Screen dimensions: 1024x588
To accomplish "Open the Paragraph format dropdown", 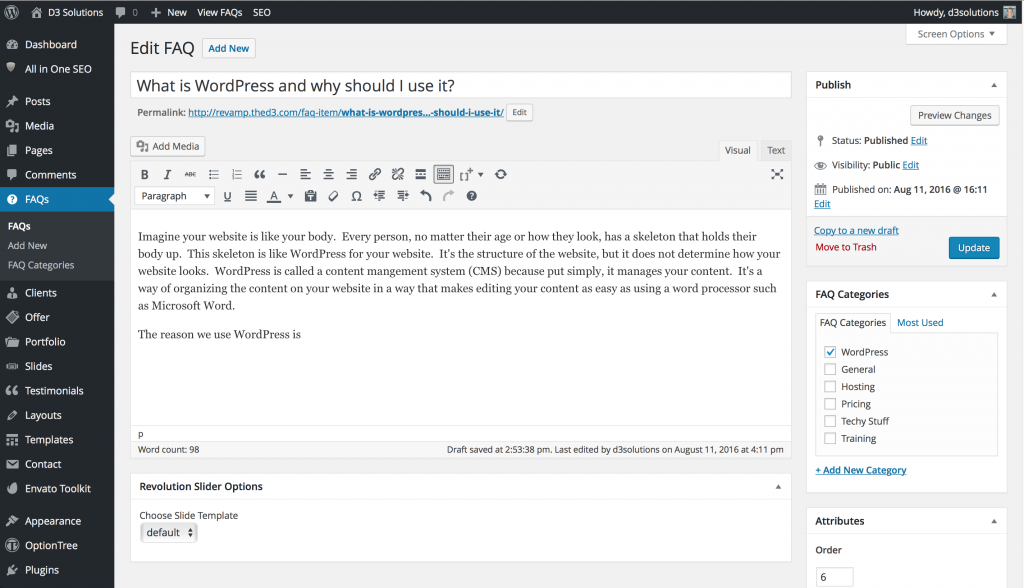I will (174, 196).
